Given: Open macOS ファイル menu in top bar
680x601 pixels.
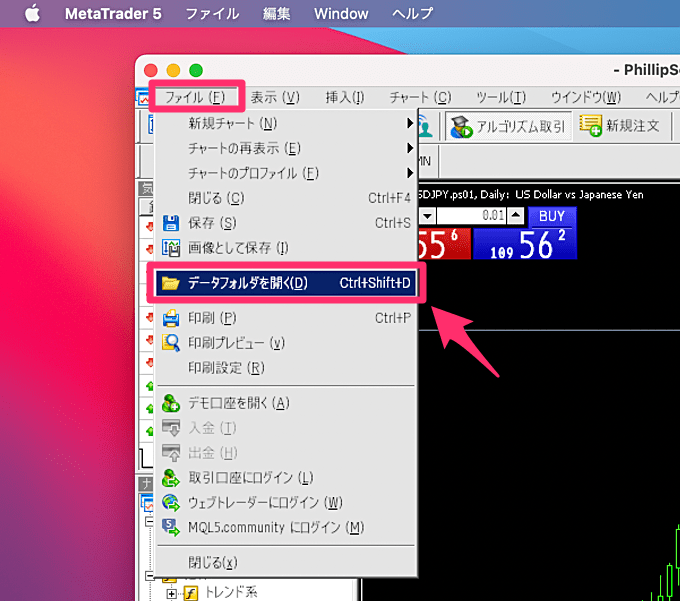Looking at the screenshot, I should tap(212, 13).
